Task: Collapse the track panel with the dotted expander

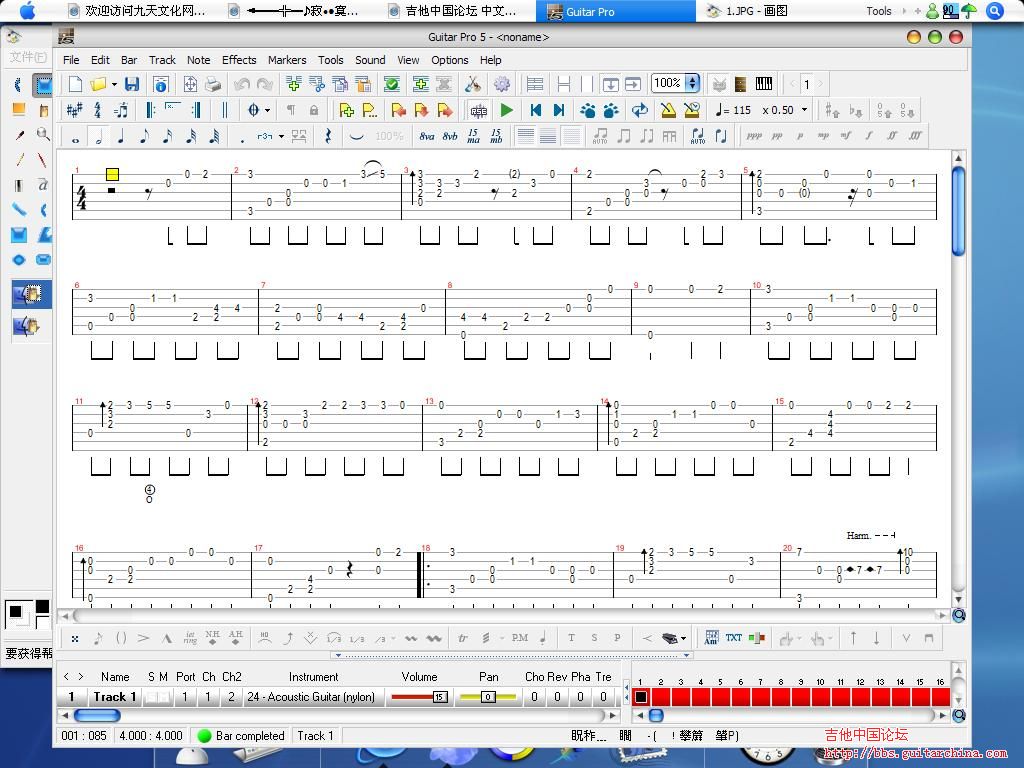Action: click(x=511, y=655)
